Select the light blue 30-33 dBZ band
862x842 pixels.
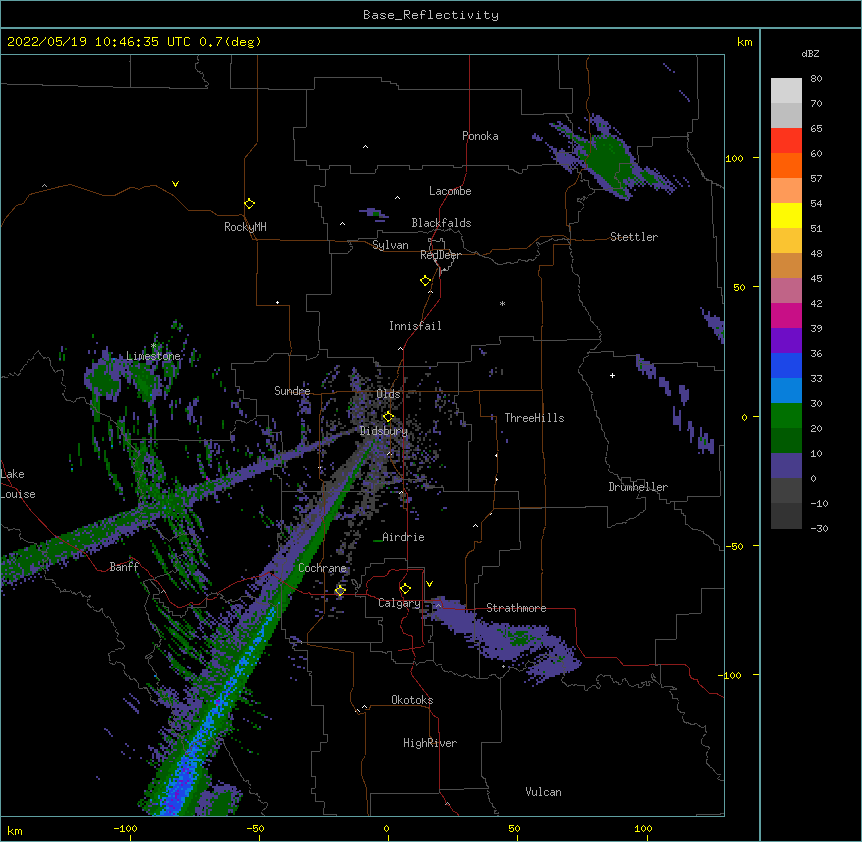click(786, 390)
